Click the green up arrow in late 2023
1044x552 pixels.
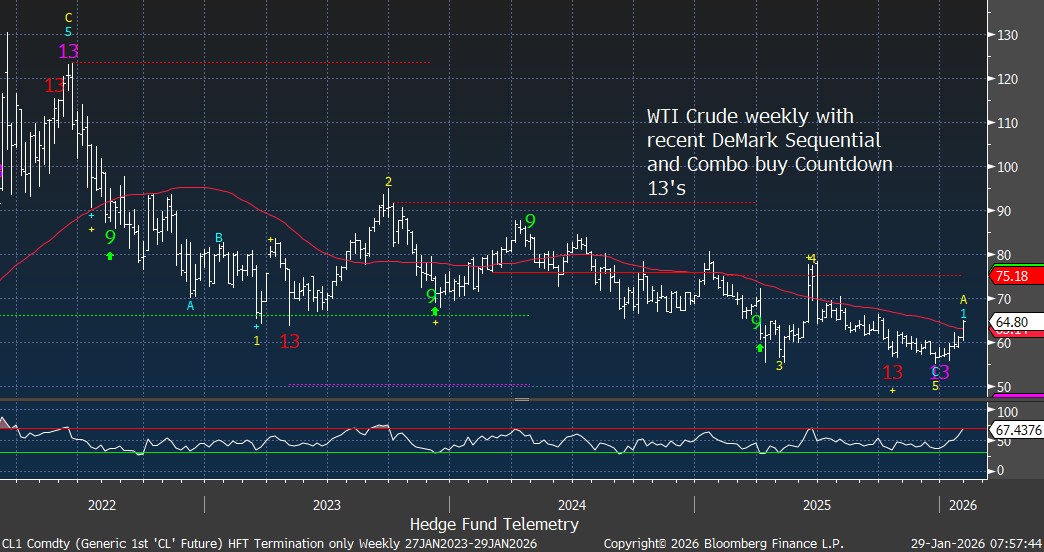coord(435,311)
